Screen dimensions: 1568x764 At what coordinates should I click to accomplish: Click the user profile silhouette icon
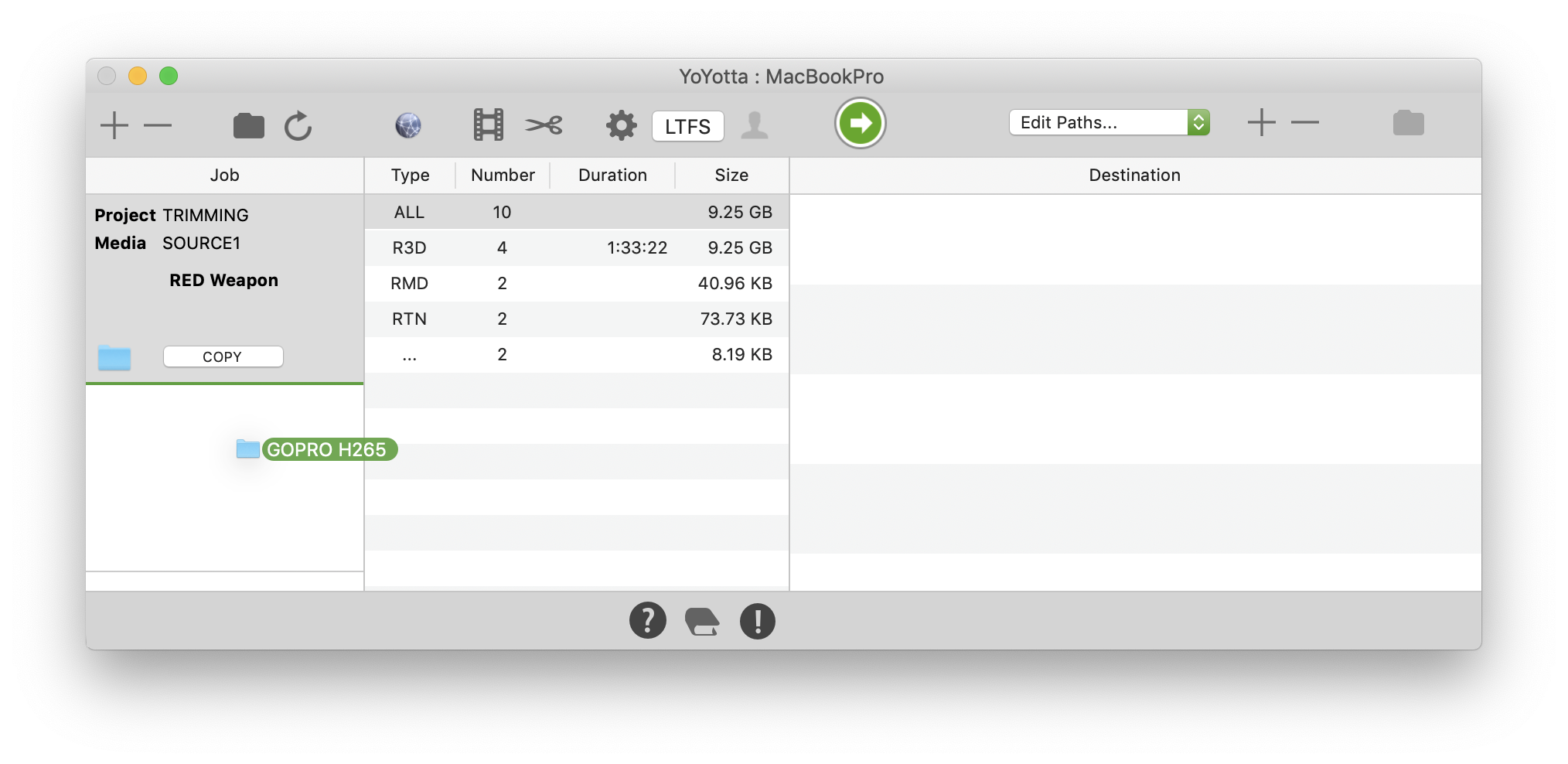click(x=755, y=125)
